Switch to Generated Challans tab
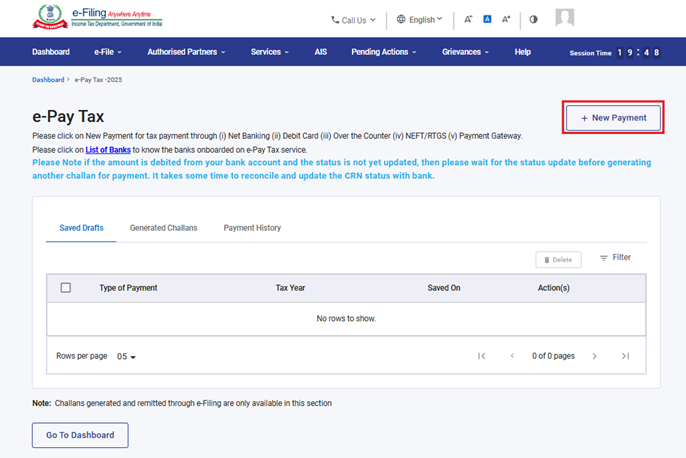 pos(163,228)
